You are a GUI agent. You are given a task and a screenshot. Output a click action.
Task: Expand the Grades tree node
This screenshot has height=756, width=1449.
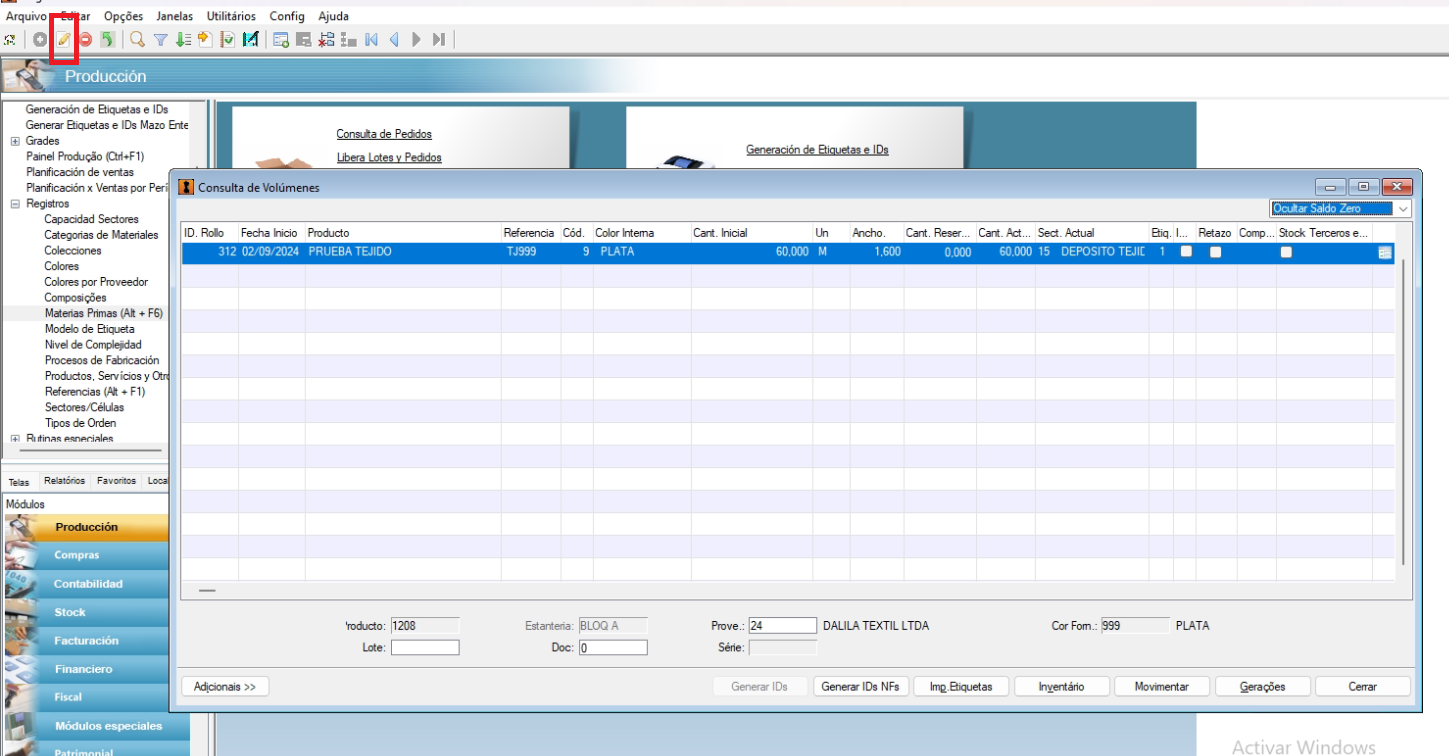[x=15, y=141]
